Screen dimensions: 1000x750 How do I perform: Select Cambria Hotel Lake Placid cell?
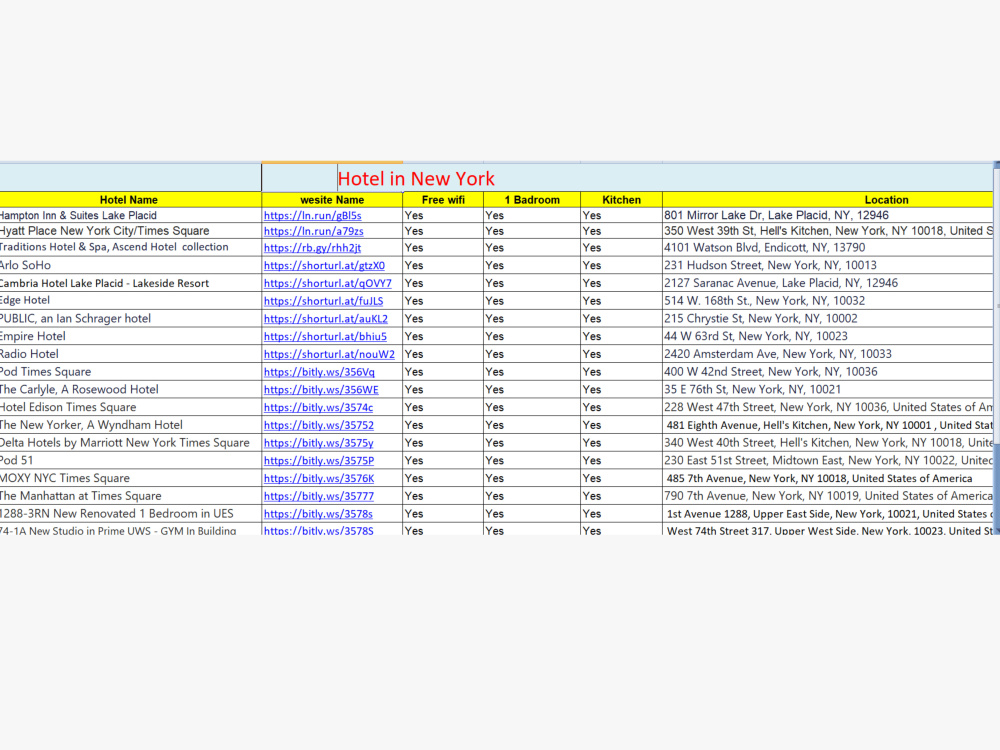[x=130, y=283]
